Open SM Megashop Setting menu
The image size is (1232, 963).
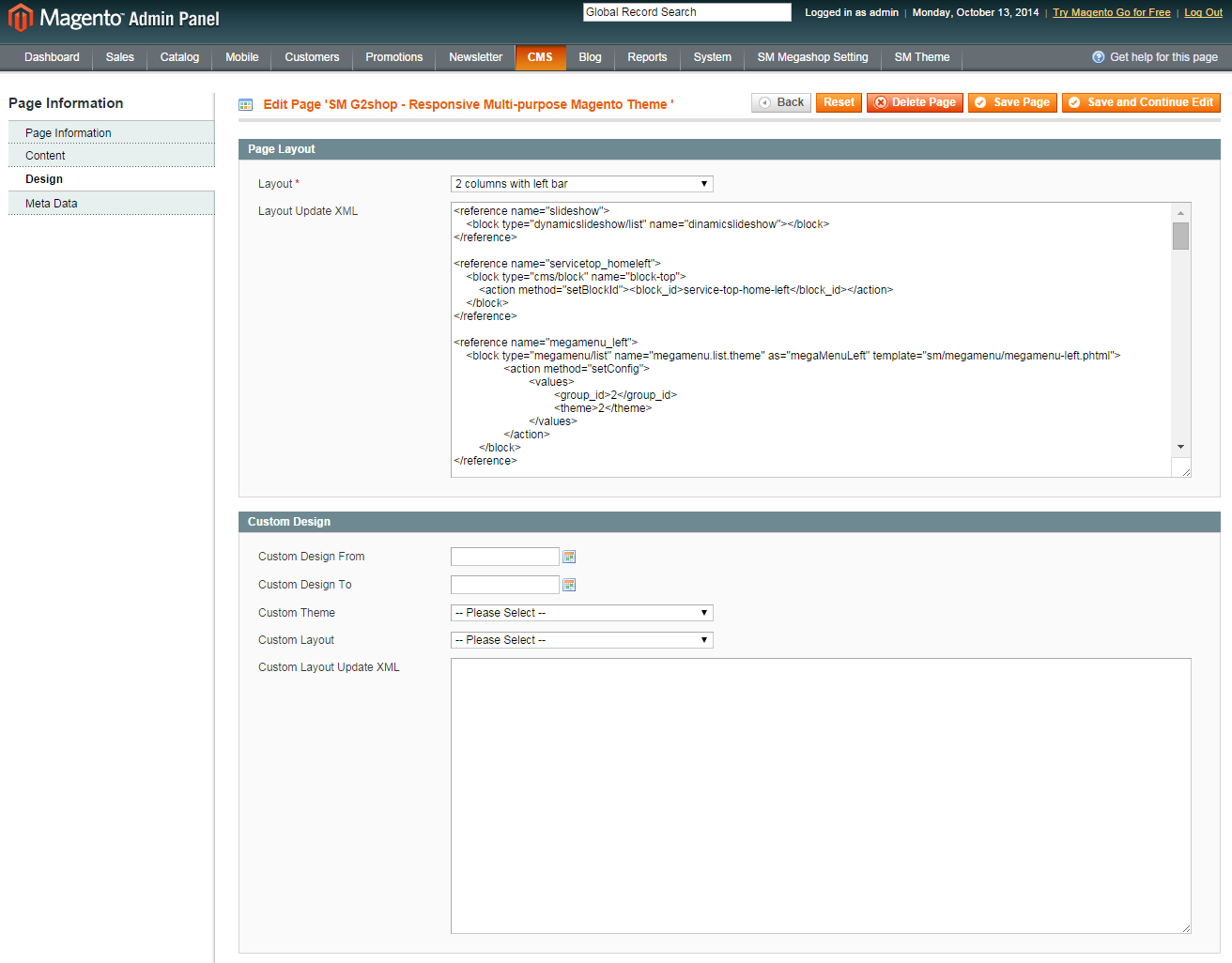pos(813,57)
